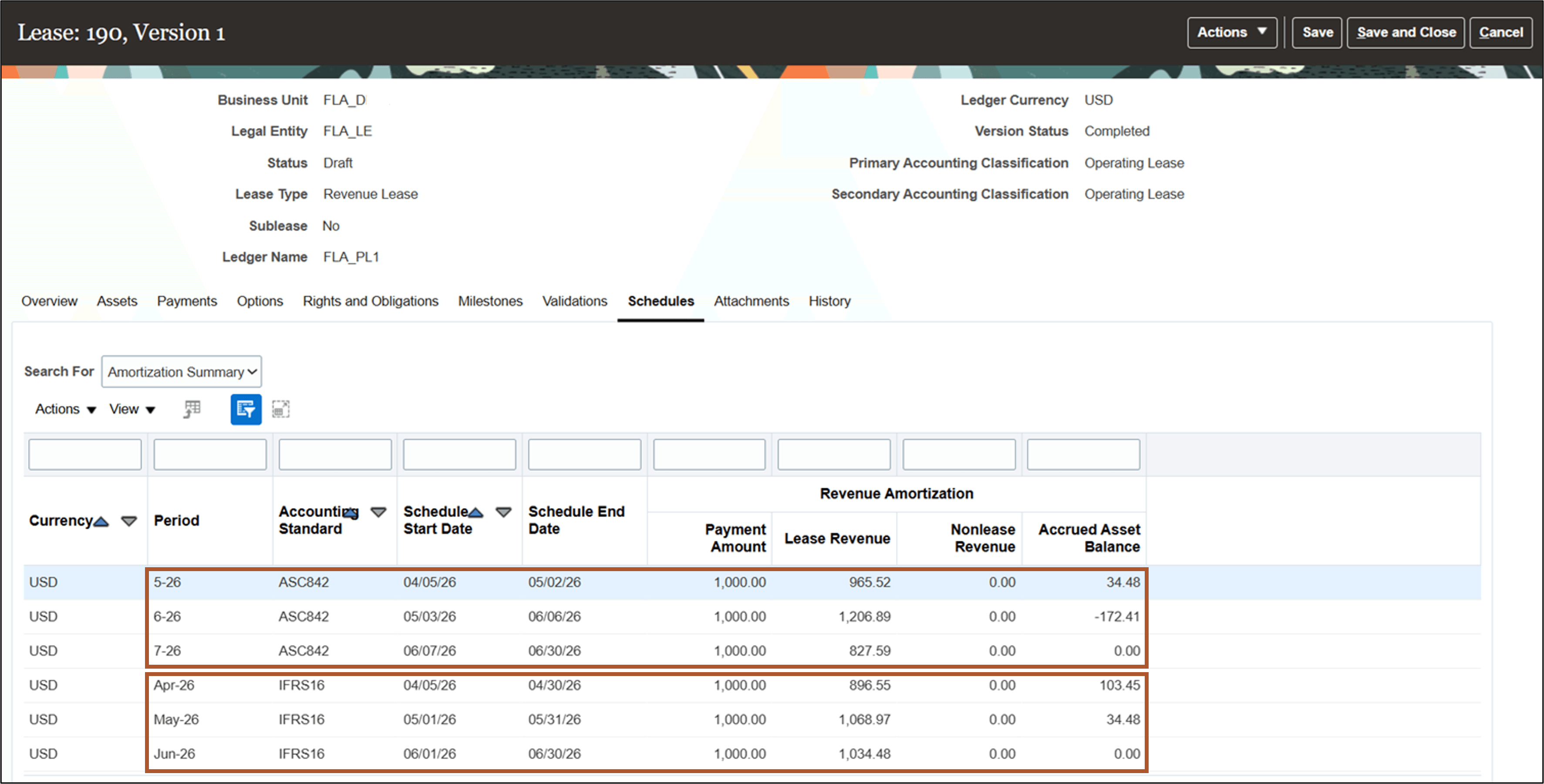Sort Accounting Standard descending arrow

pyautogui.click(x=378, y=512)
